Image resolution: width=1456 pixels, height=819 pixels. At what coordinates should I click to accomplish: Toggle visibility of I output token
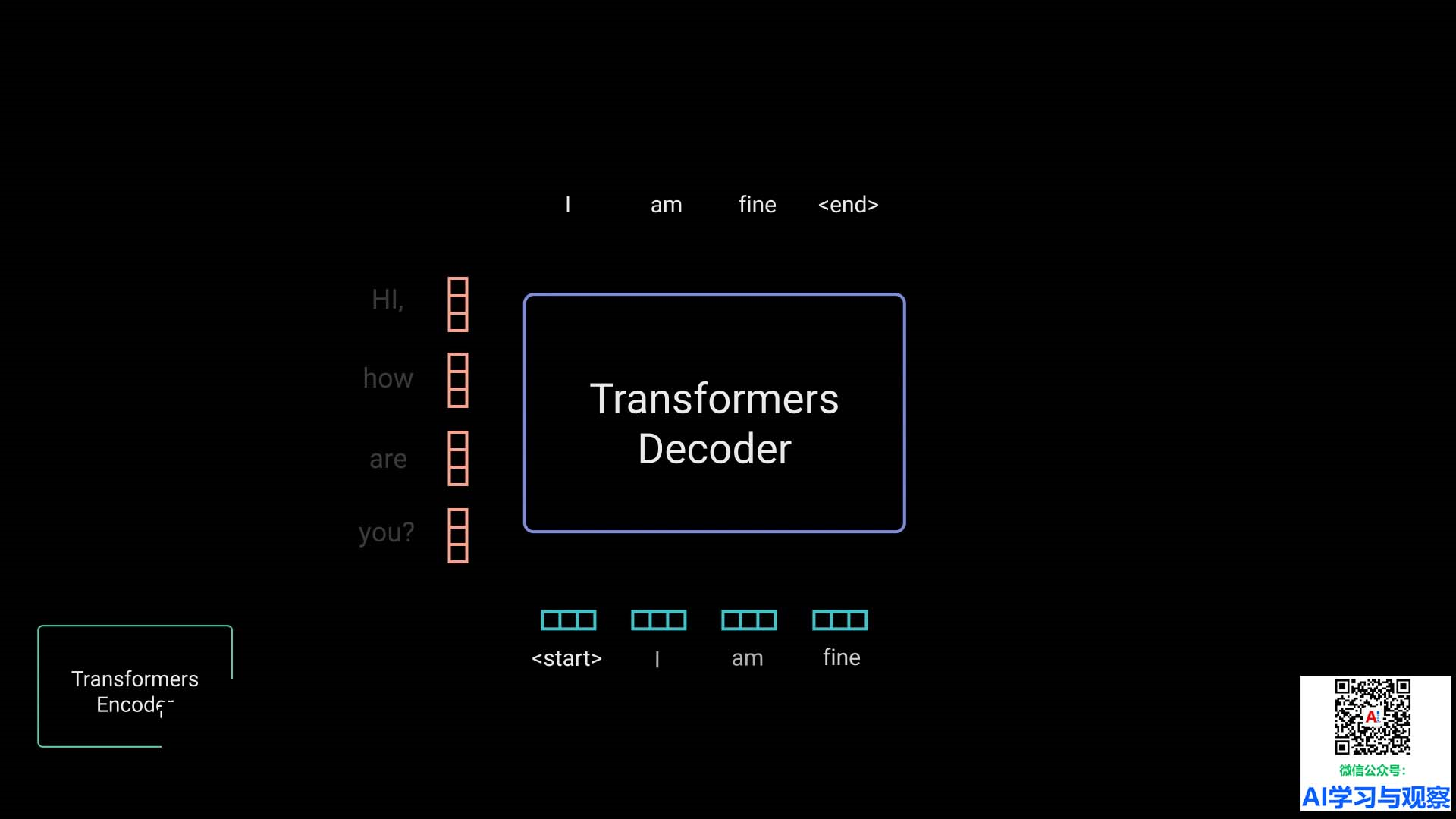pos(567,204)
